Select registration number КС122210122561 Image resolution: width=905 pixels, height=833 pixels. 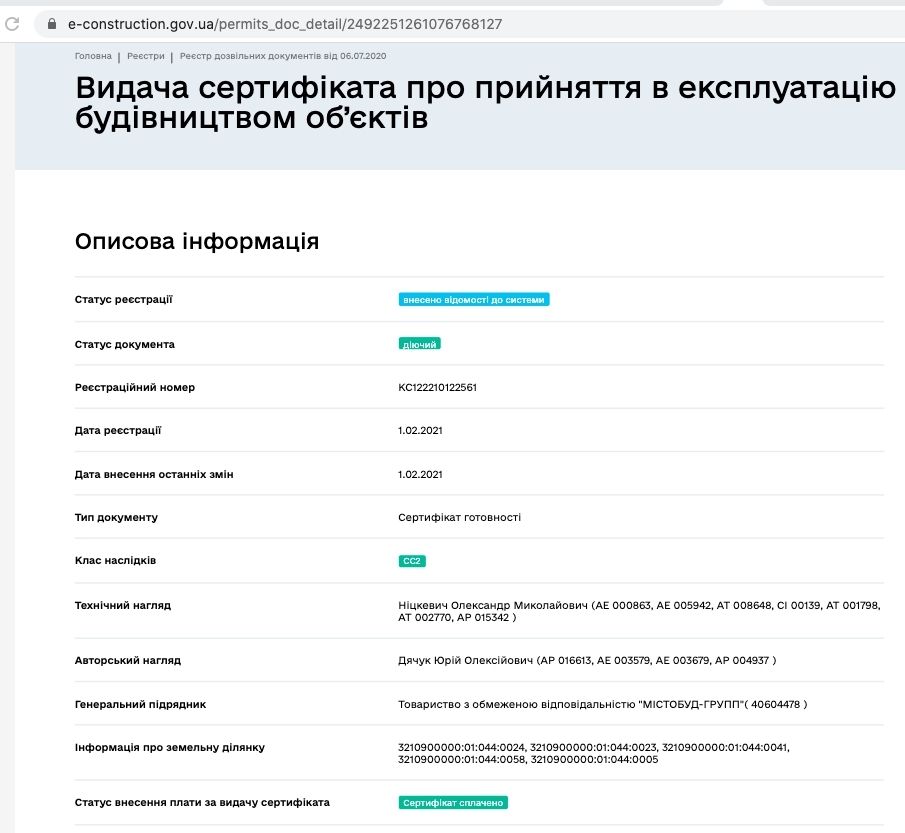coord(437,387)
